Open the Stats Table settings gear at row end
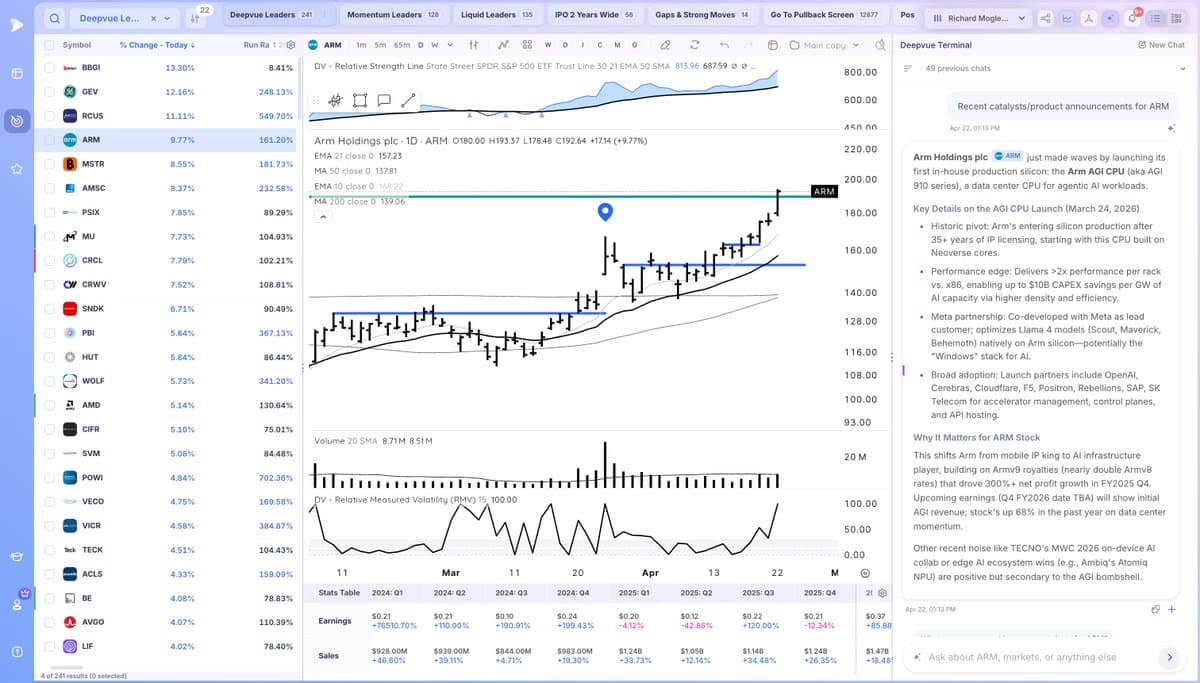 882,593
